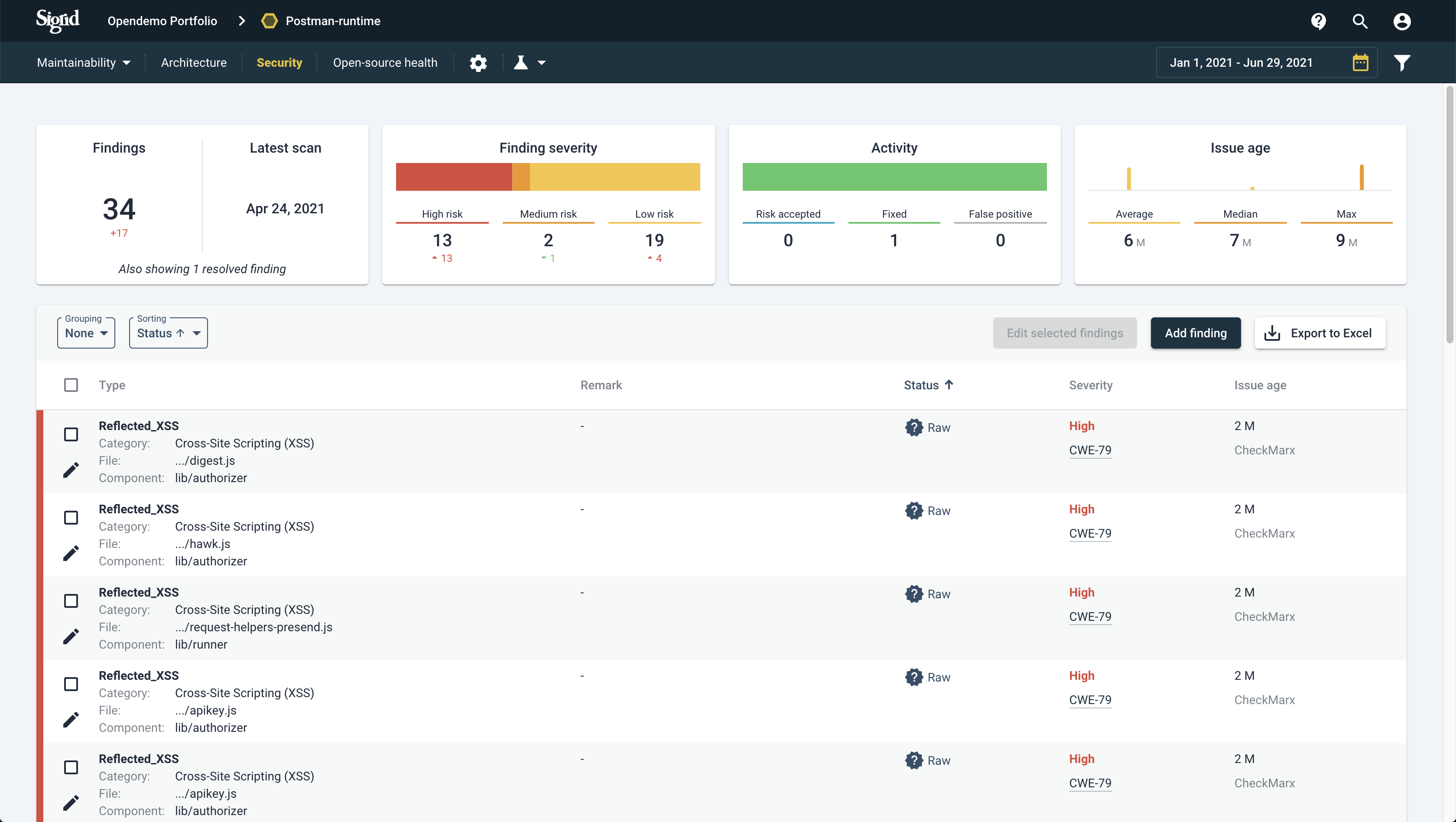Image resolution: width=1456 pixels, height=822 pixels.
Task: Expand the Maintainability dropdown menu
Action: pos(84,63)
